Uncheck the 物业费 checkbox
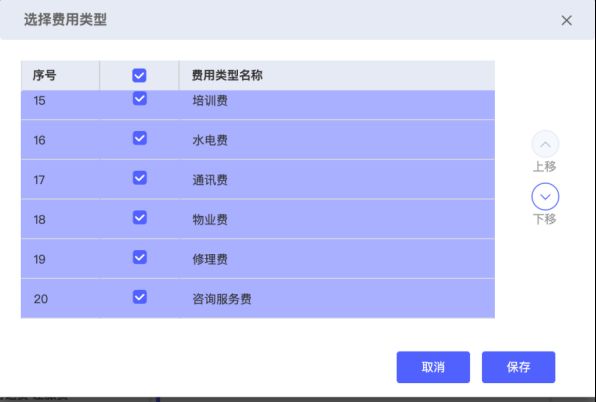The image size is (596, 402). click(x=139, y=217)
